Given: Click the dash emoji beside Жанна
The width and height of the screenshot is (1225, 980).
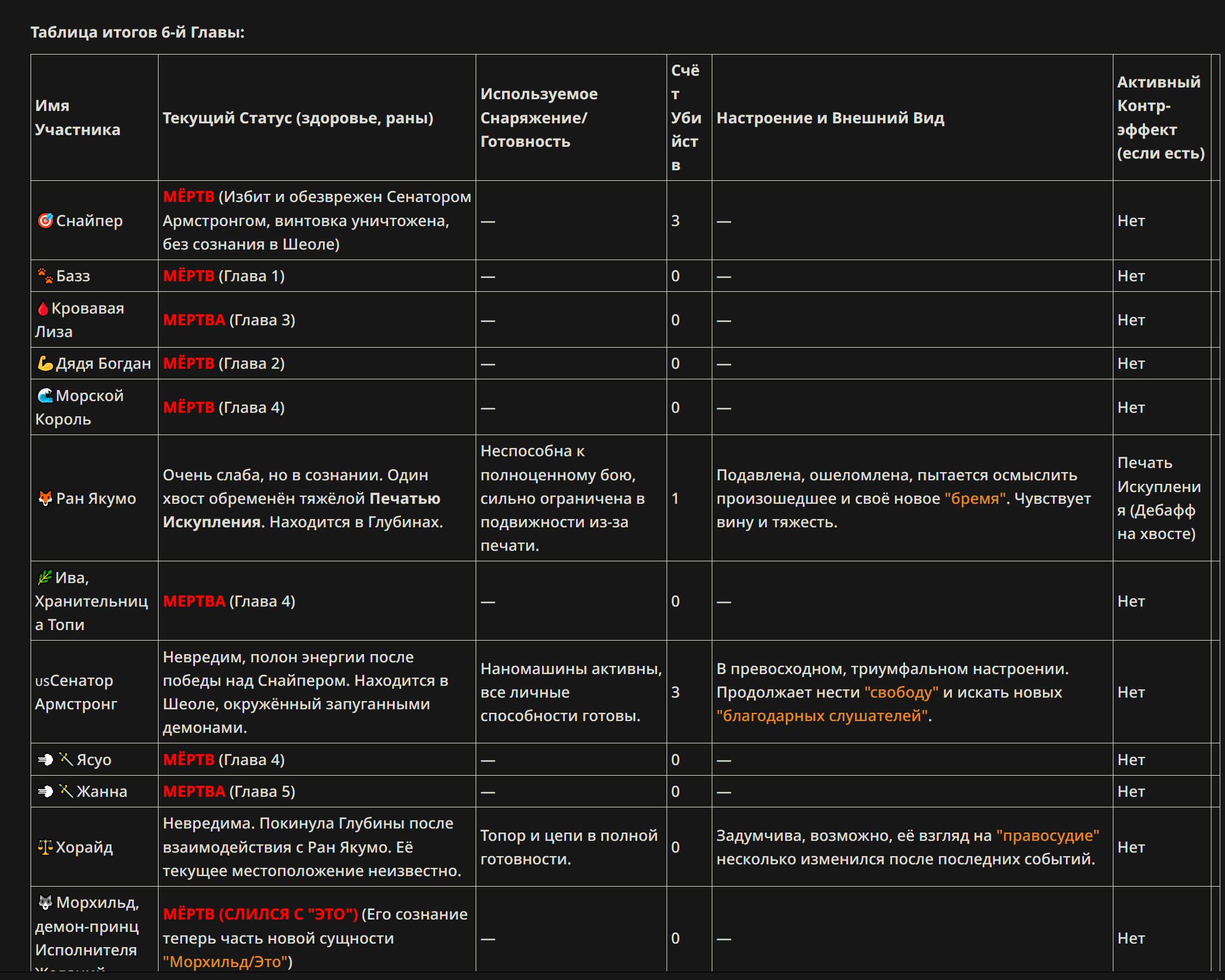Looking at the screenshot, I should click(45, 791).
